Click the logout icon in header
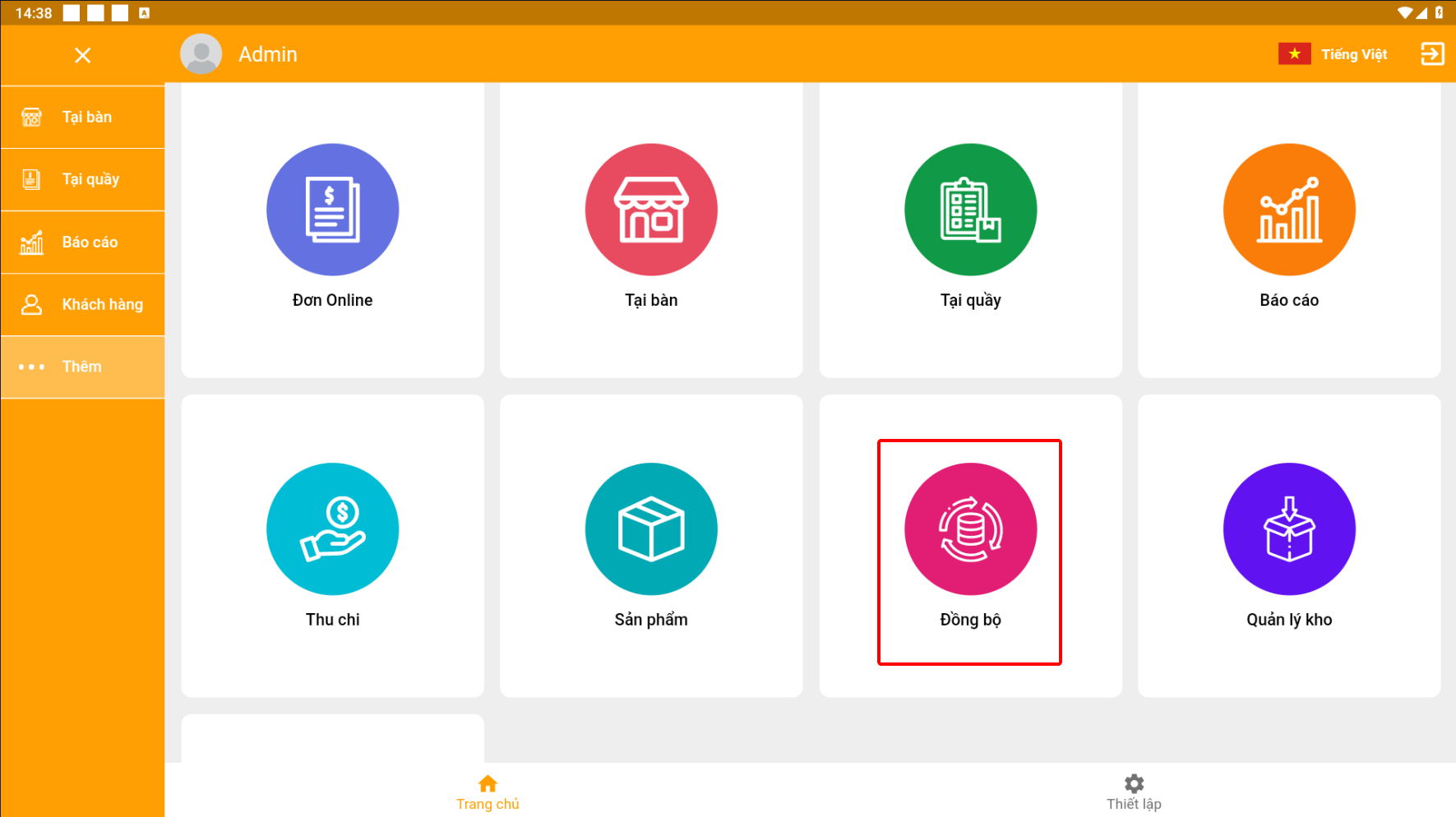 click(1432, 54)
